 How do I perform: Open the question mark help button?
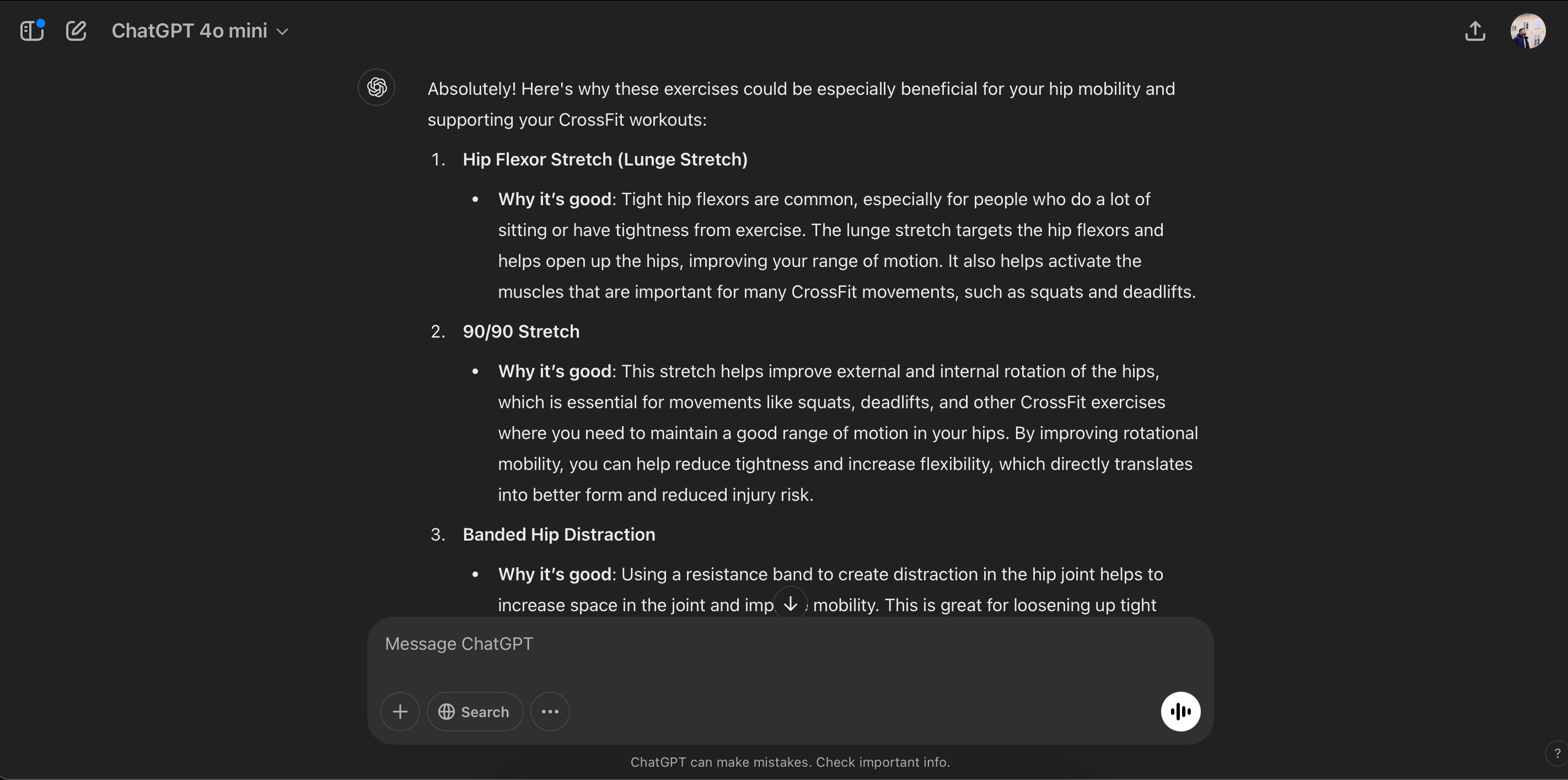(1558, 753)
